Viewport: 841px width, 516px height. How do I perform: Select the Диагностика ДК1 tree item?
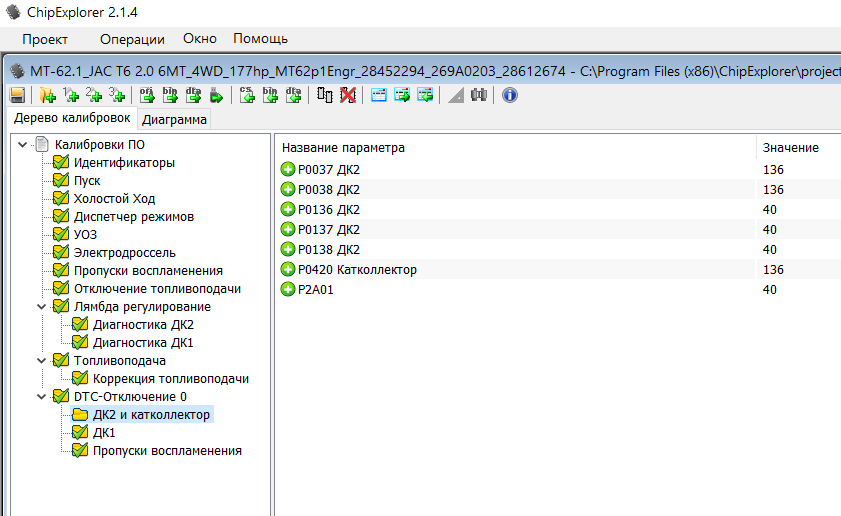[x=143, y=343]
